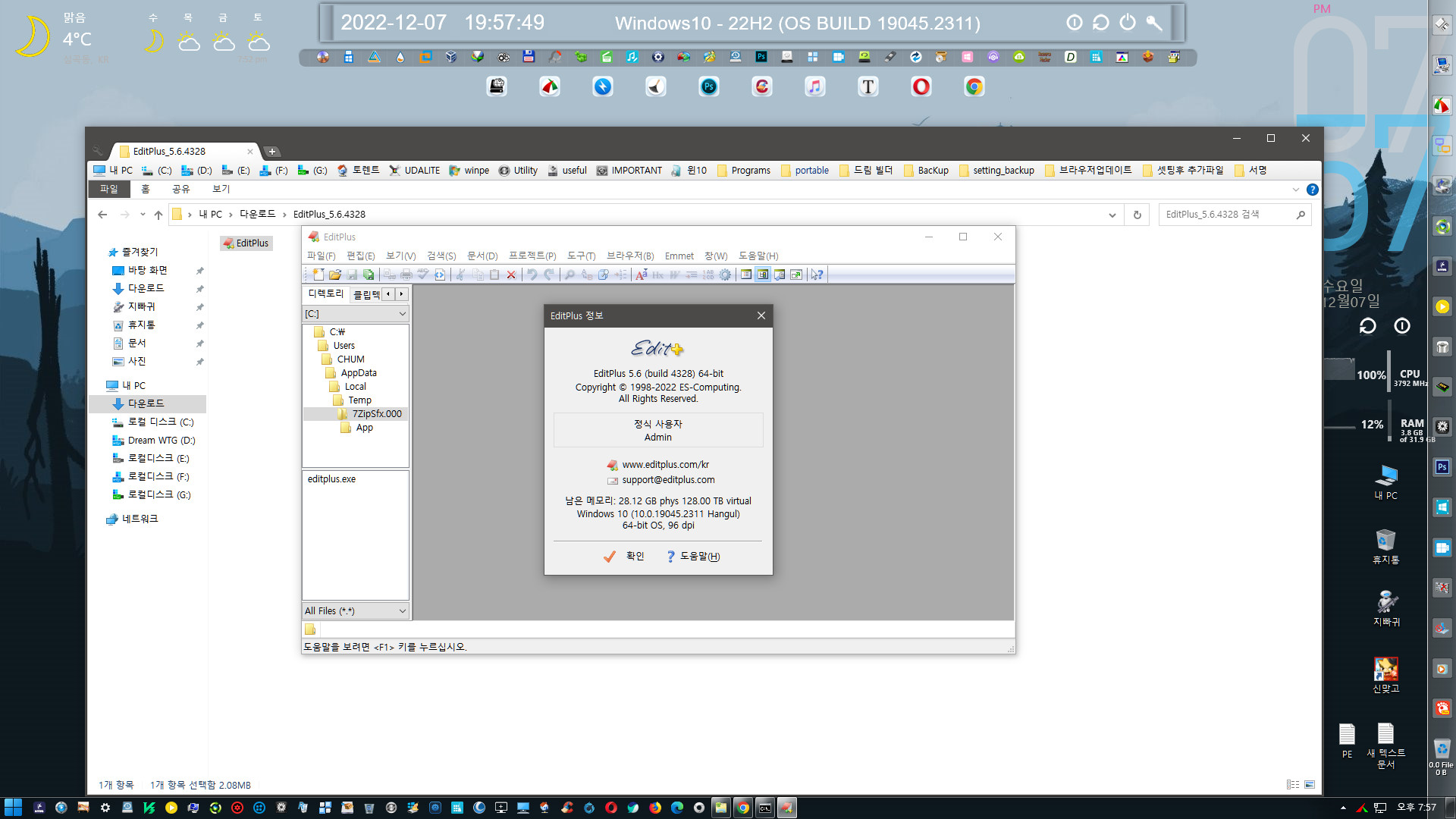Click the Redo arrow in EditPlus toolbar

pos(548,275)
